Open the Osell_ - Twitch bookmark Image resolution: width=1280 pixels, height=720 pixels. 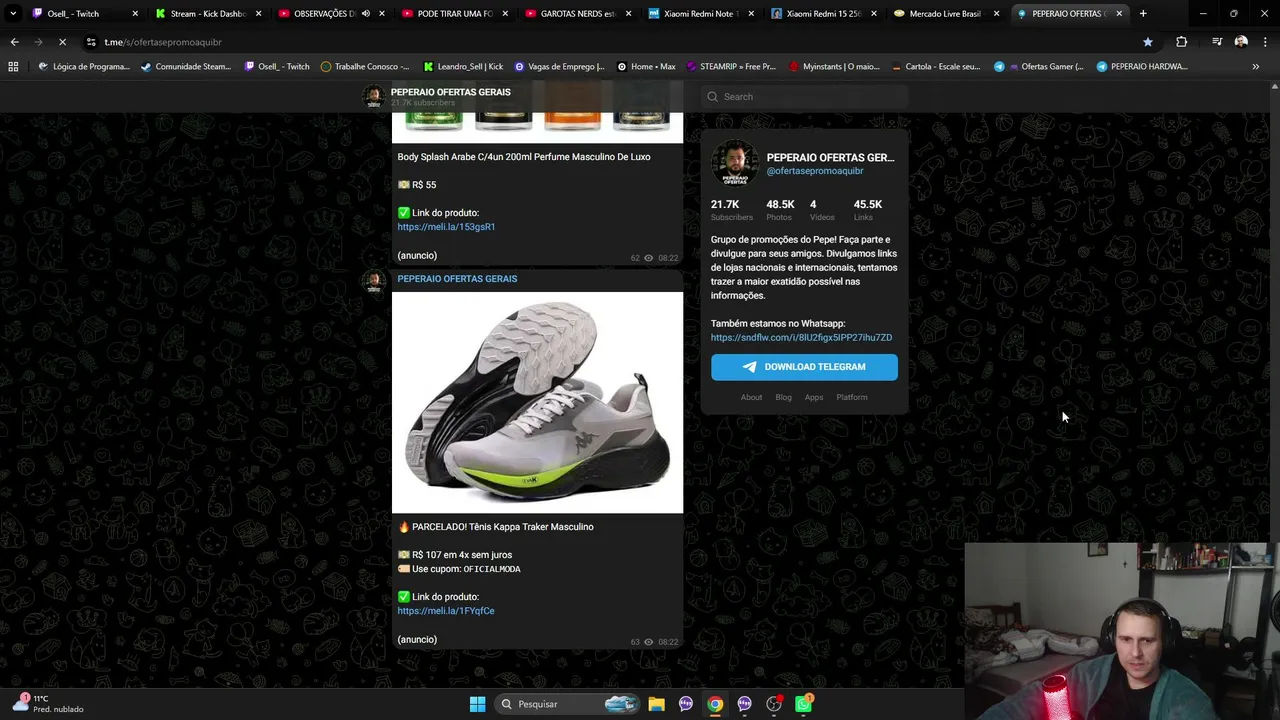point(276,66)
